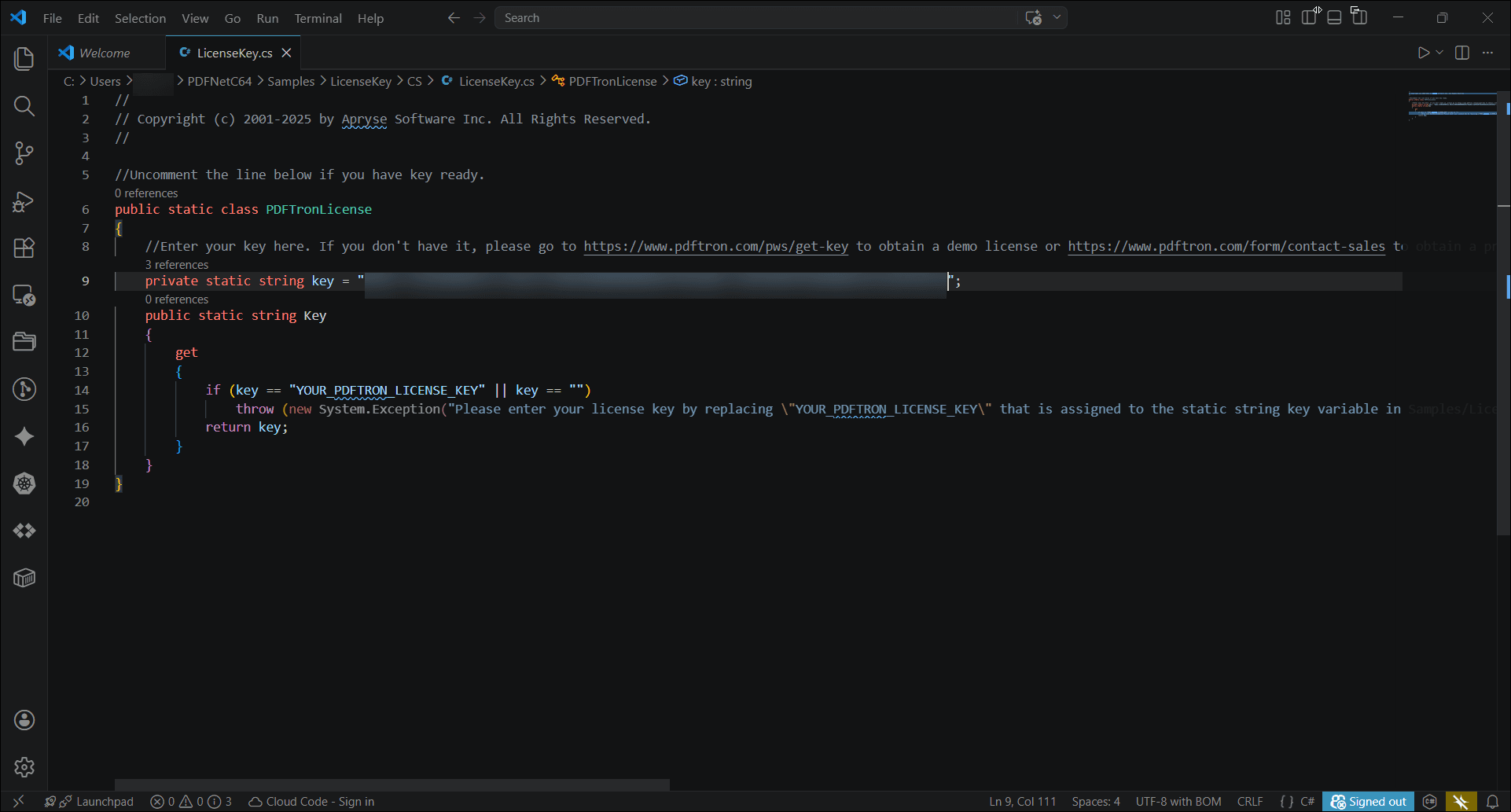Open the Explorer view in activity bar
The height and width of the screenshot is (812, 1511).
(24, 59)
